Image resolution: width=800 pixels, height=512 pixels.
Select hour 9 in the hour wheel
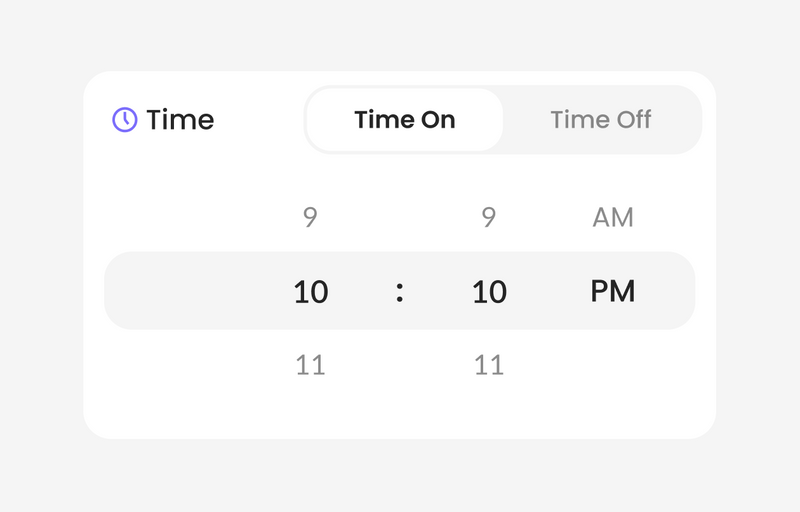click(x=310, y=217)
